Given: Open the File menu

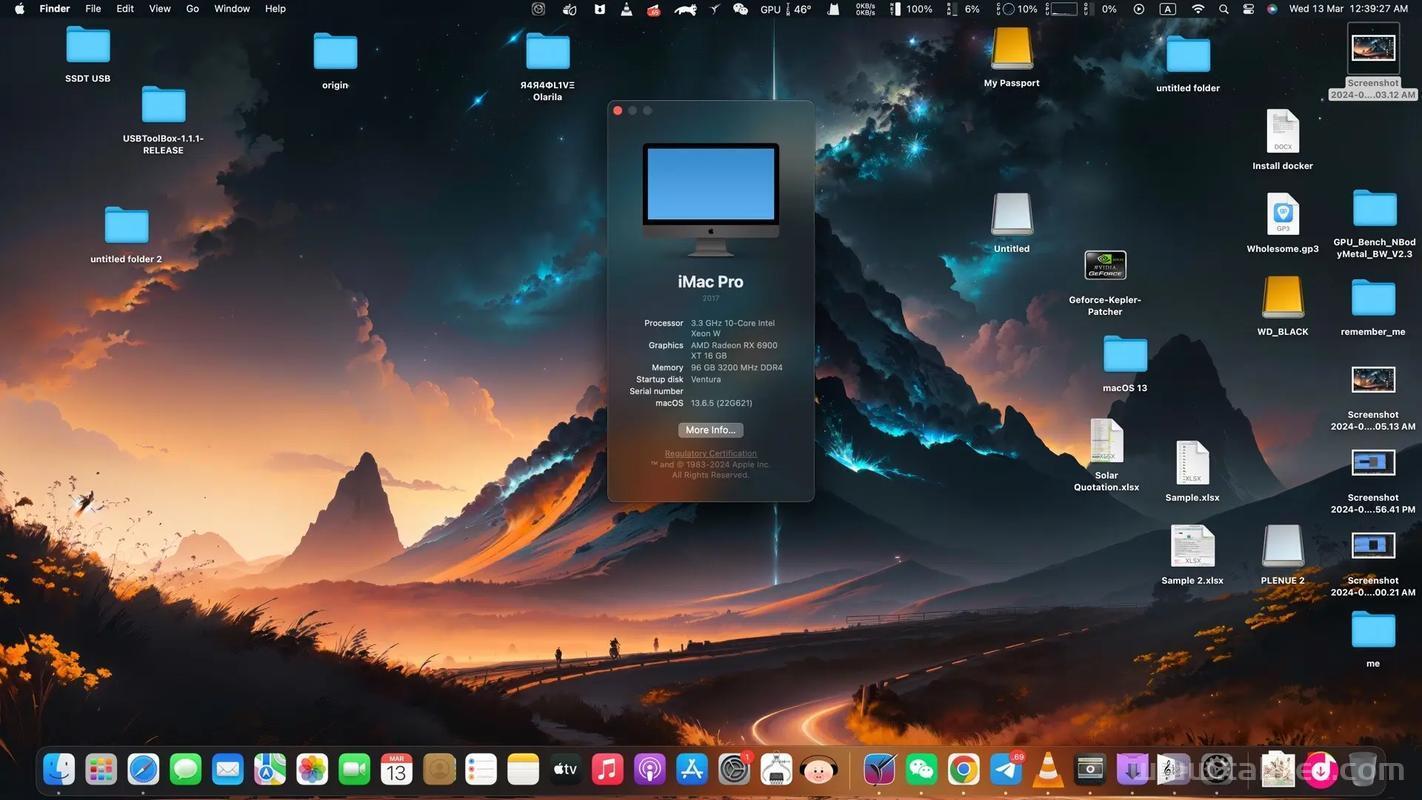Looking at the screenshot, I should click(93, 9).
